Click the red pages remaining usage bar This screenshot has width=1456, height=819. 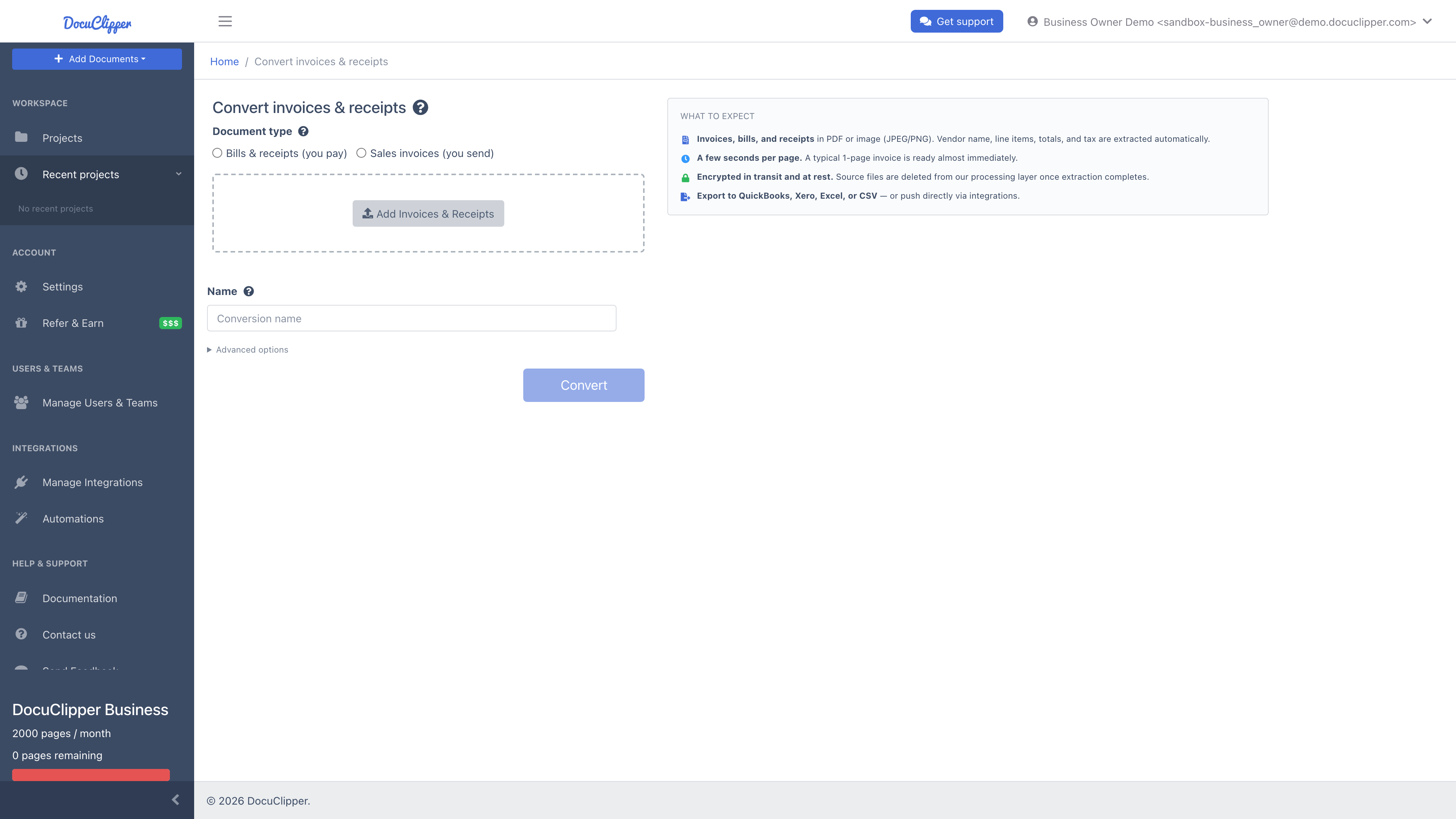[91, 775]
